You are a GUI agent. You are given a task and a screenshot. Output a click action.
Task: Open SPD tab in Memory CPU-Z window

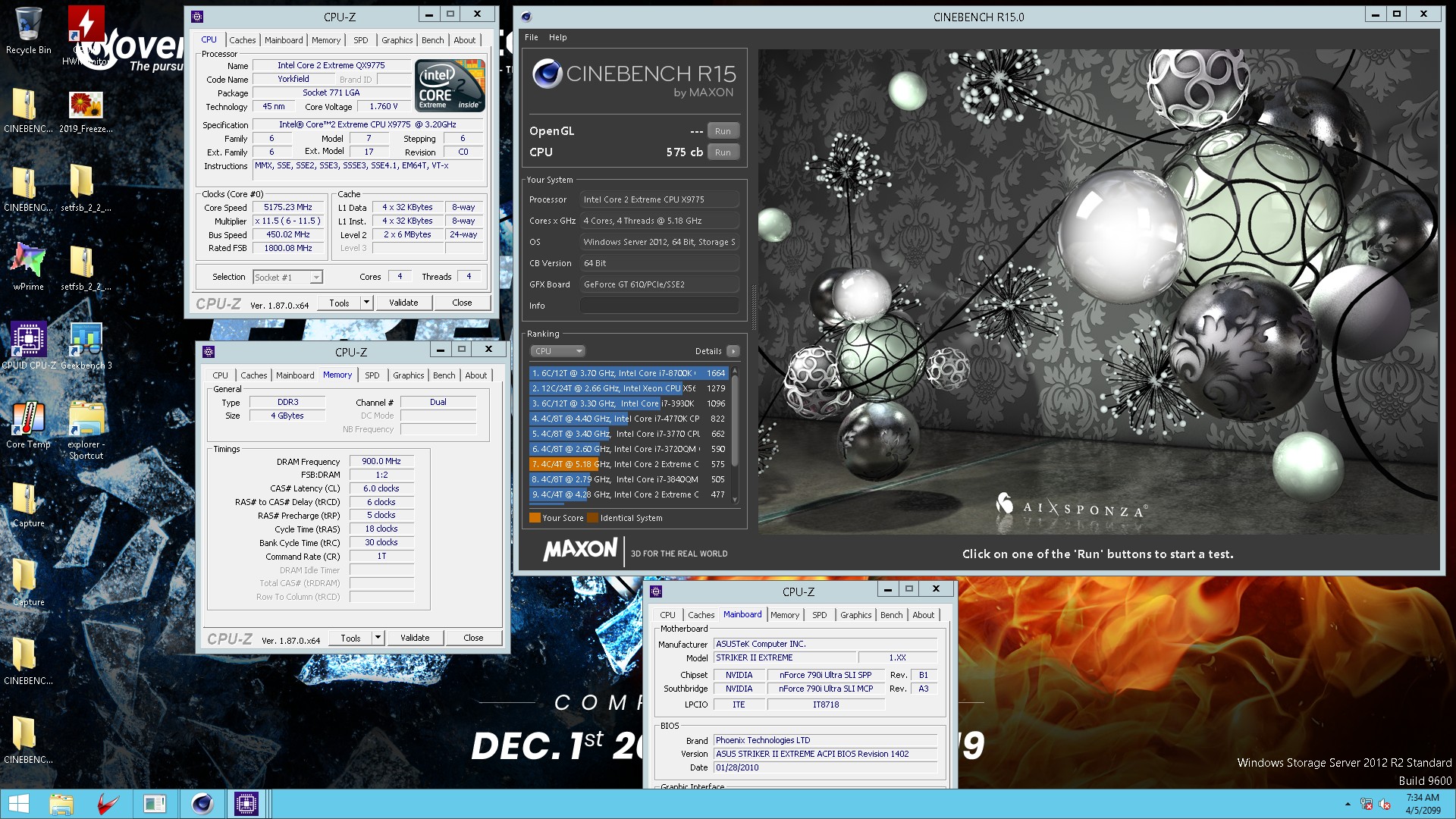[x=372, y=375]
